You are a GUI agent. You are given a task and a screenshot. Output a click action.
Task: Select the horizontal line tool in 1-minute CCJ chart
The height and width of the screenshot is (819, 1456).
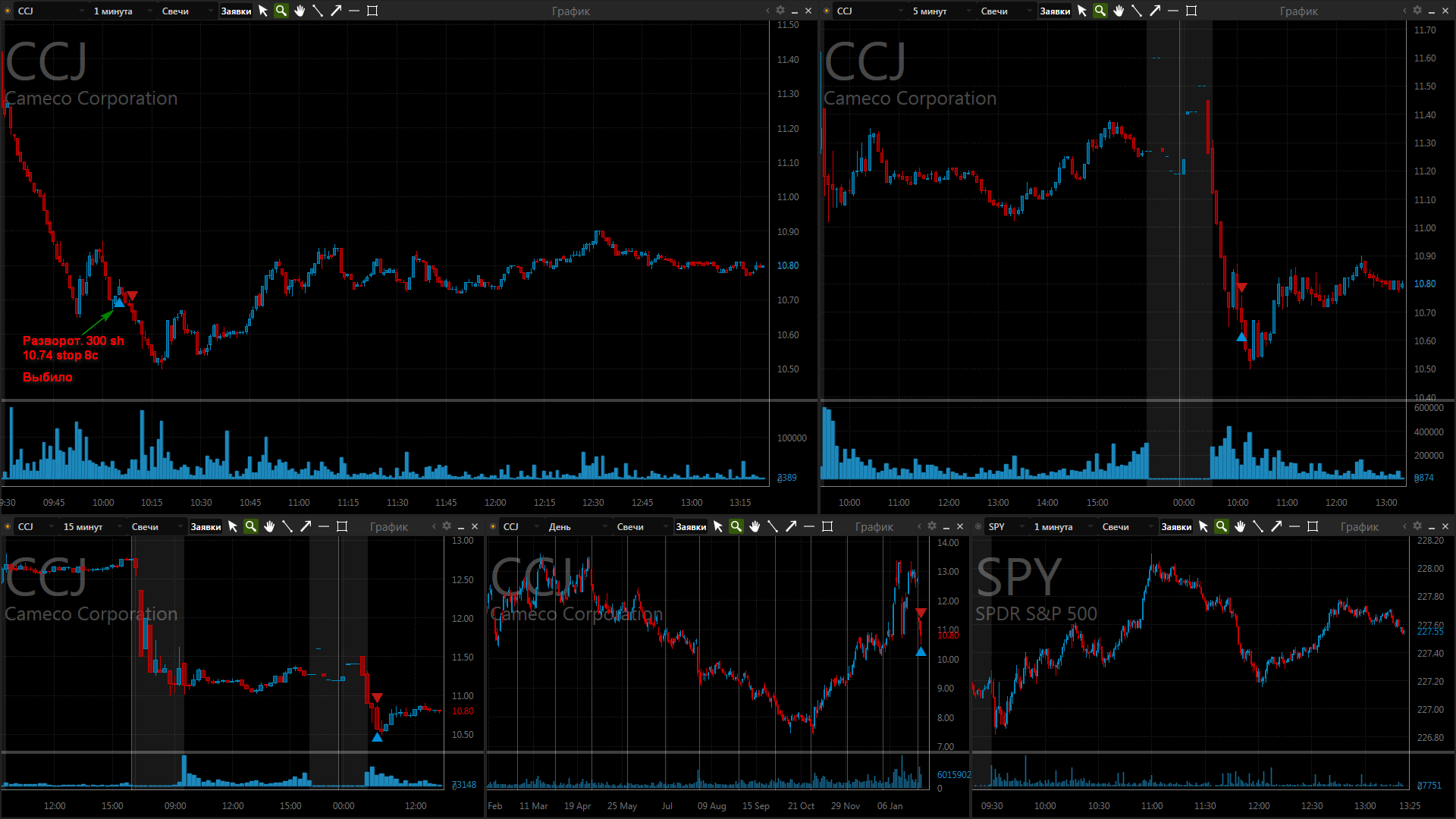354,11
